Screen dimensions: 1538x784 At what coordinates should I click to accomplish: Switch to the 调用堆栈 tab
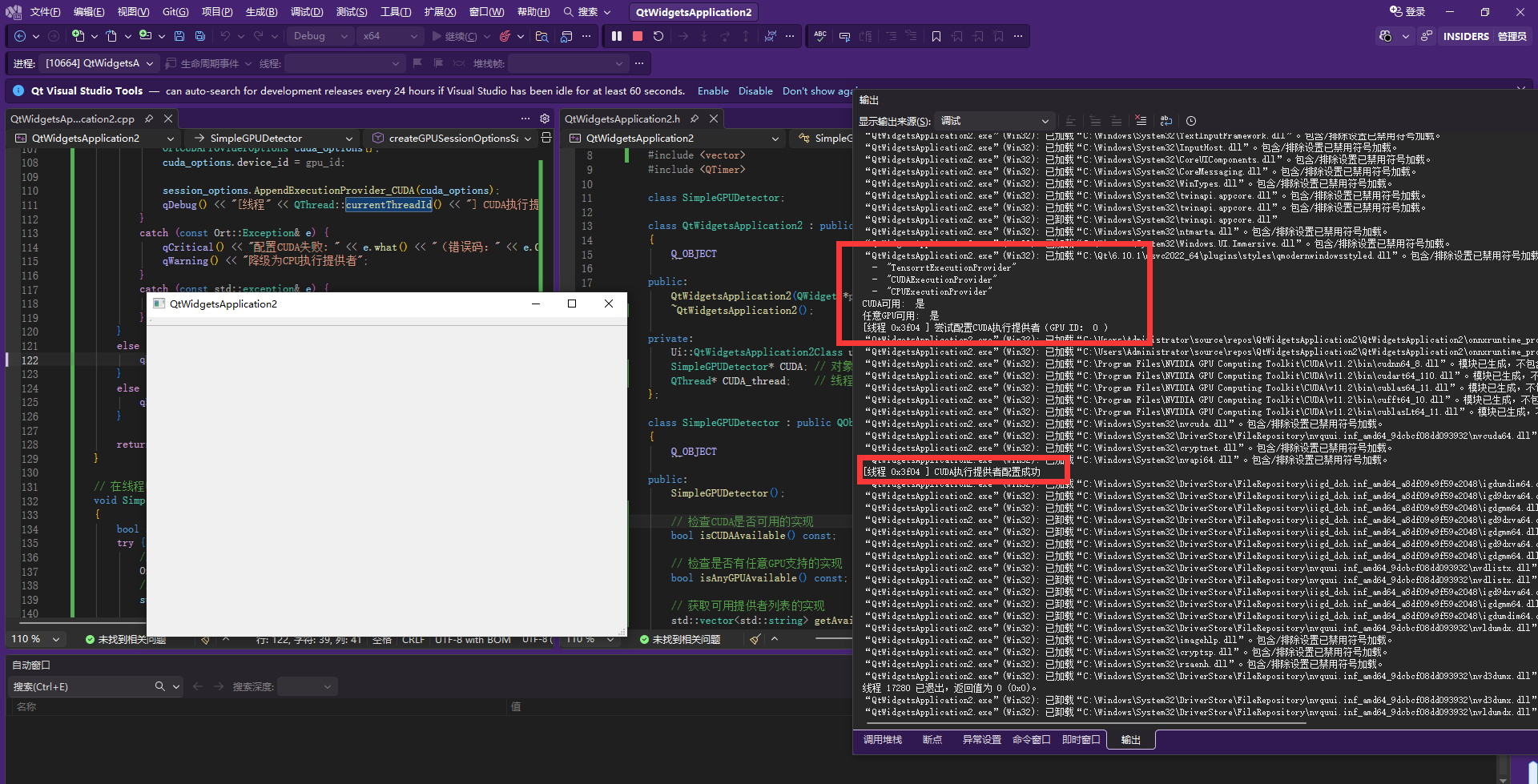pos(883,740)
